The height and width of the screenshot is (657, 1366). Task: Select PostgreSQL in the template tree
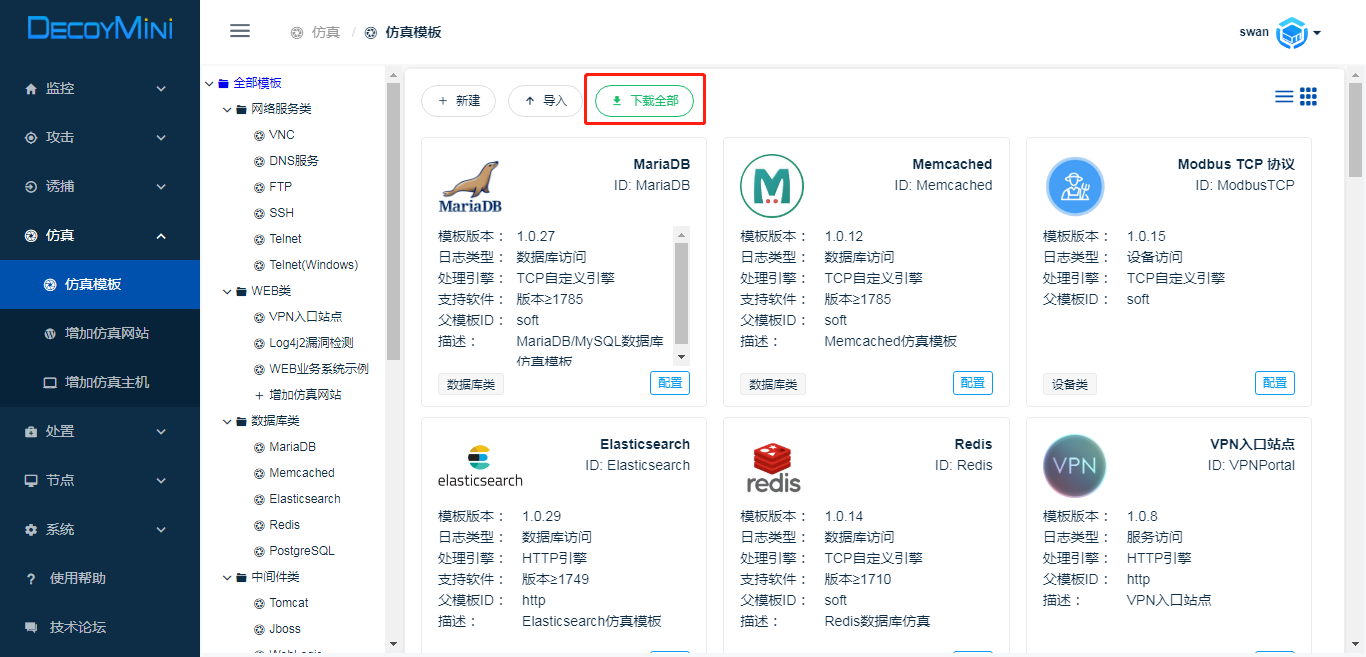tap(301, 551)
